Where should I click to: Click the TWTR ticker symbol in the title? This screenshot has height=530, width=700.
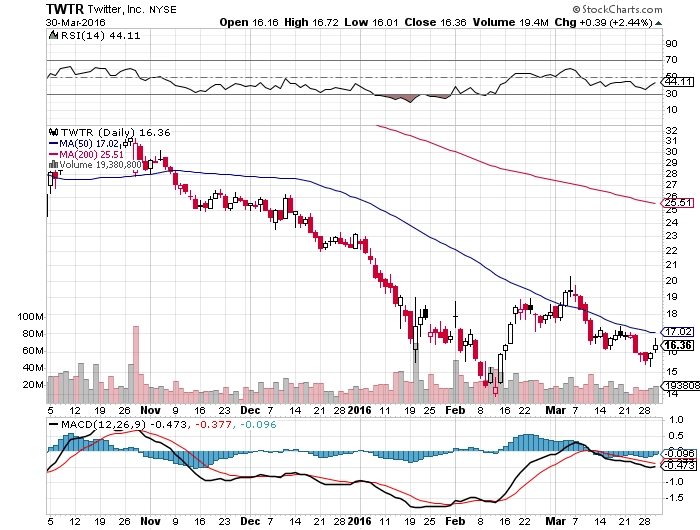[64, 9]
